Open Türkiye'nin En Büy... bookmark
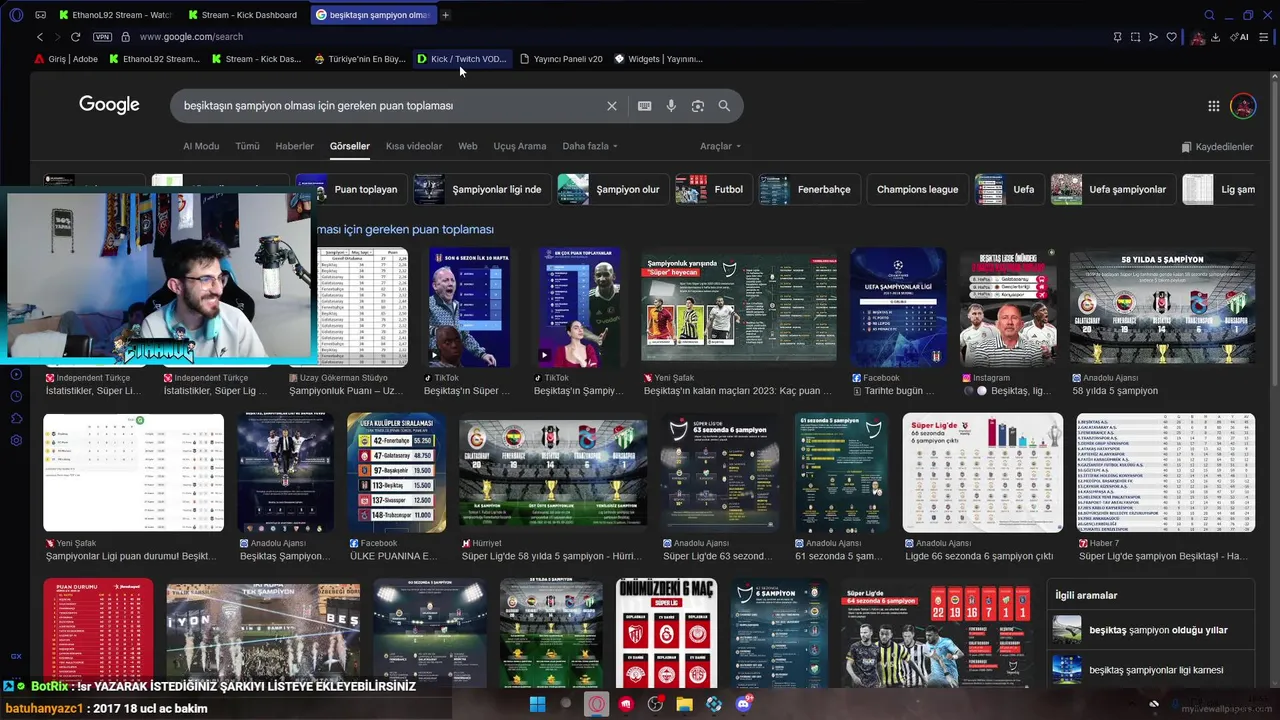This screenshot has height=720, width=1280. pos(360,59)
